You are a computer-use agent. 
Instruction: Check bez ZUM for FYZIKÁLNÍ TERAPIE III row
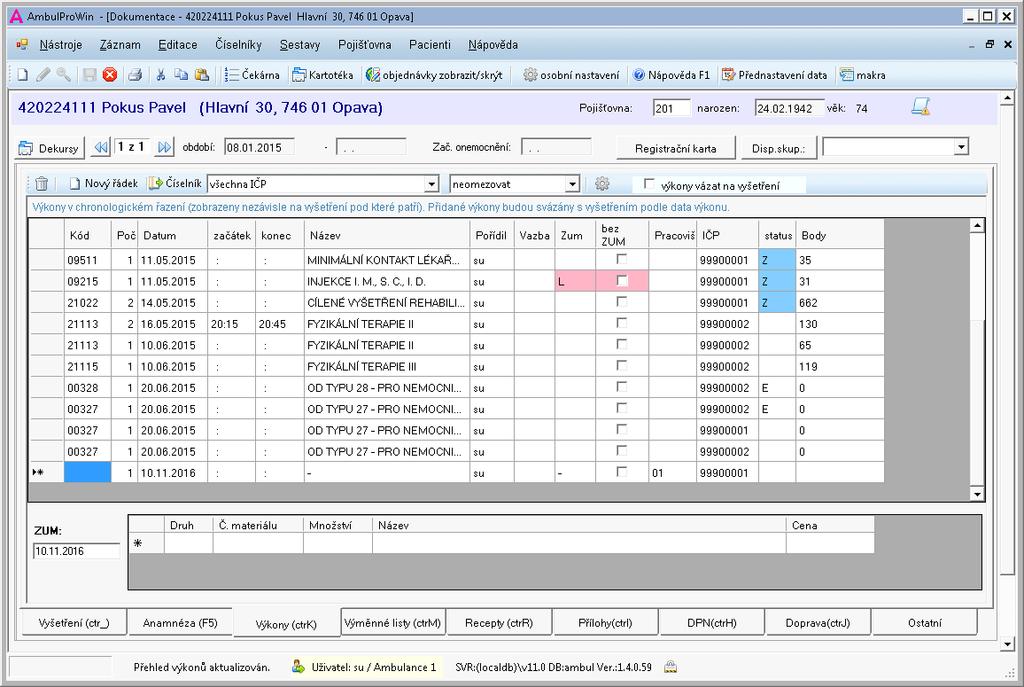[x=622, y=366]
